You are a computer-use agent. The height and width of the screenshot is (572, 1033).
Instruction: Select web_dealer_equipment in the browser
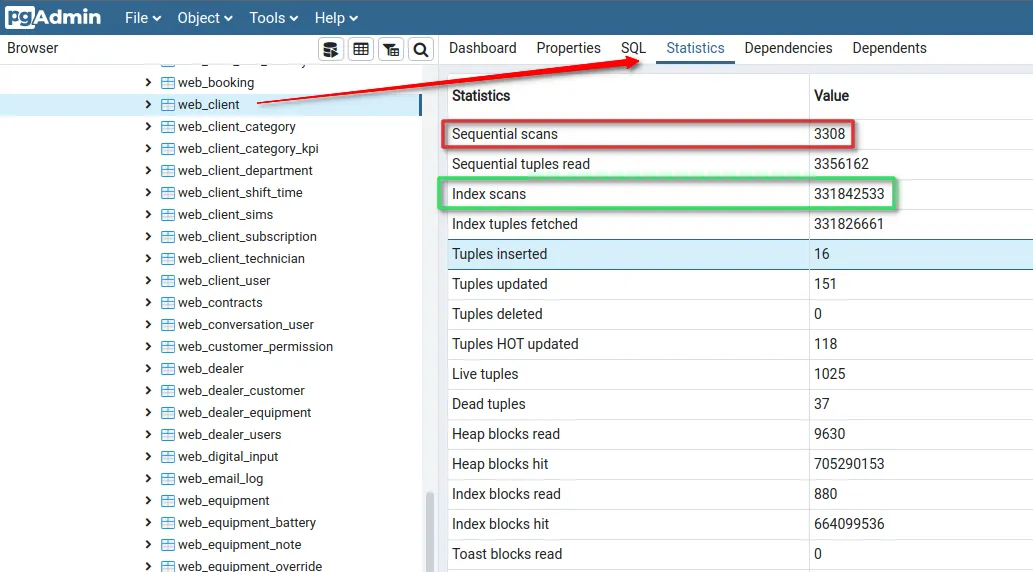click(244, 413)
